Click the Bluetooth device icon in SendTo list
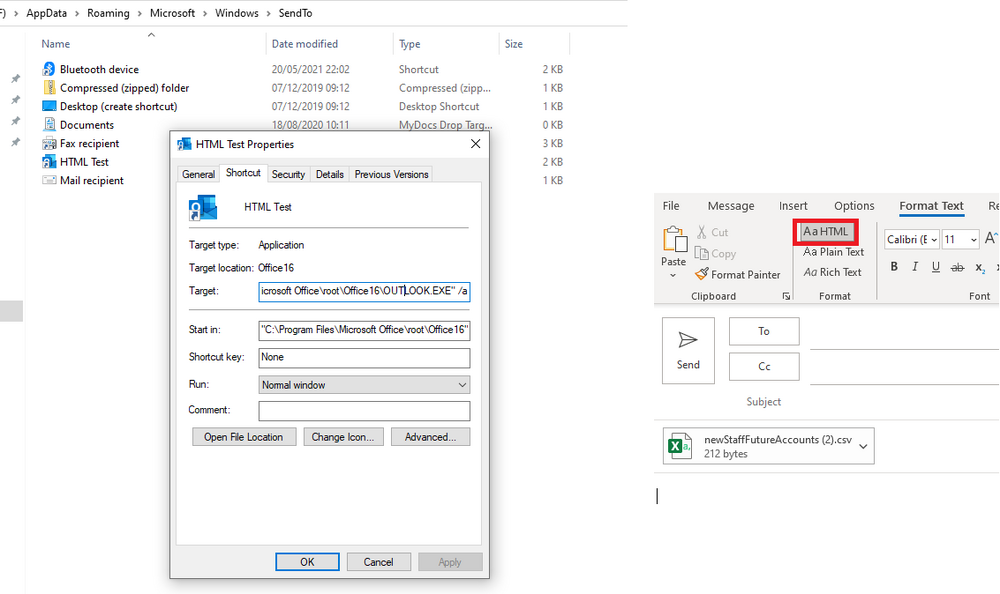This screenshot has height=594, width=1000. (x=49, y=69)
